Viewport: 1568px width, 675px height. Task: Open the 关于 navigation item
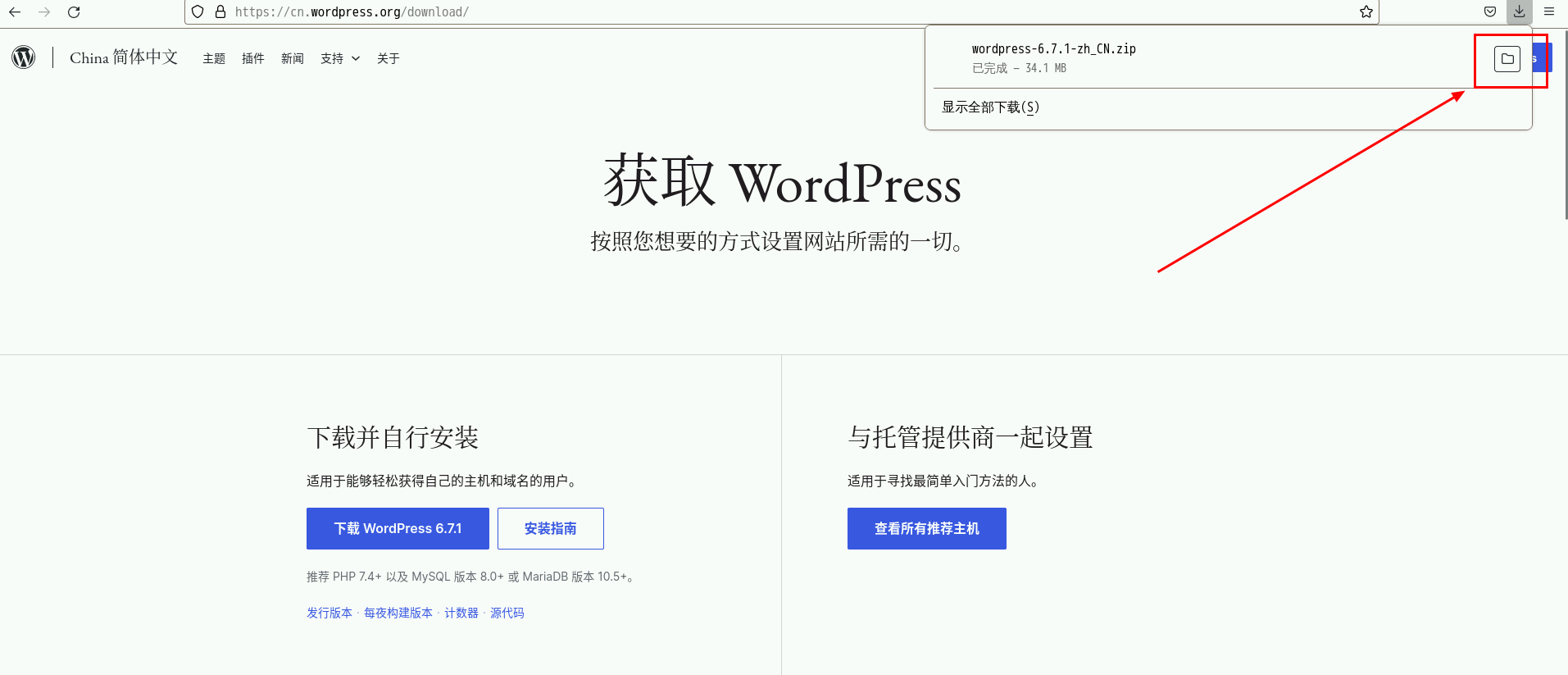pos(389,58)
